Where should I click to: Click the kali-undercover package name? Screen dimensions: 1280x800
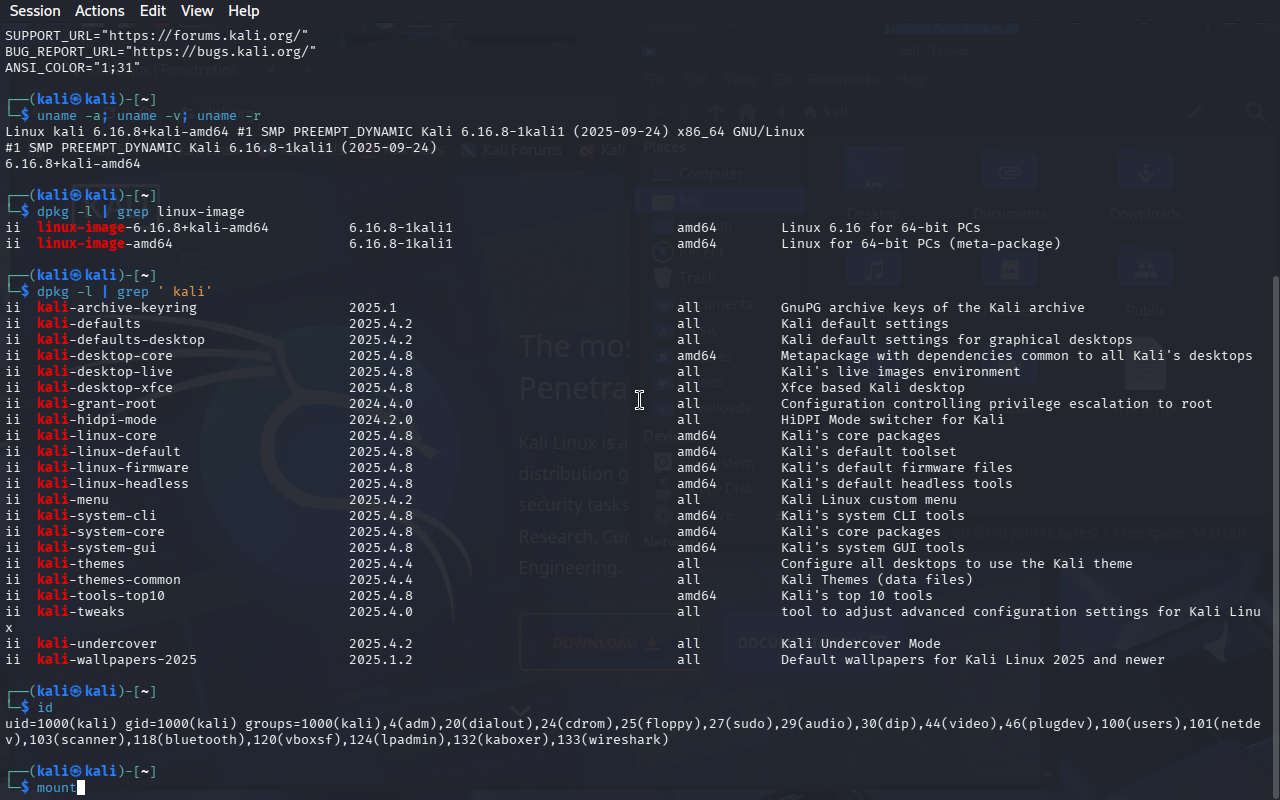tap(96, 644)
